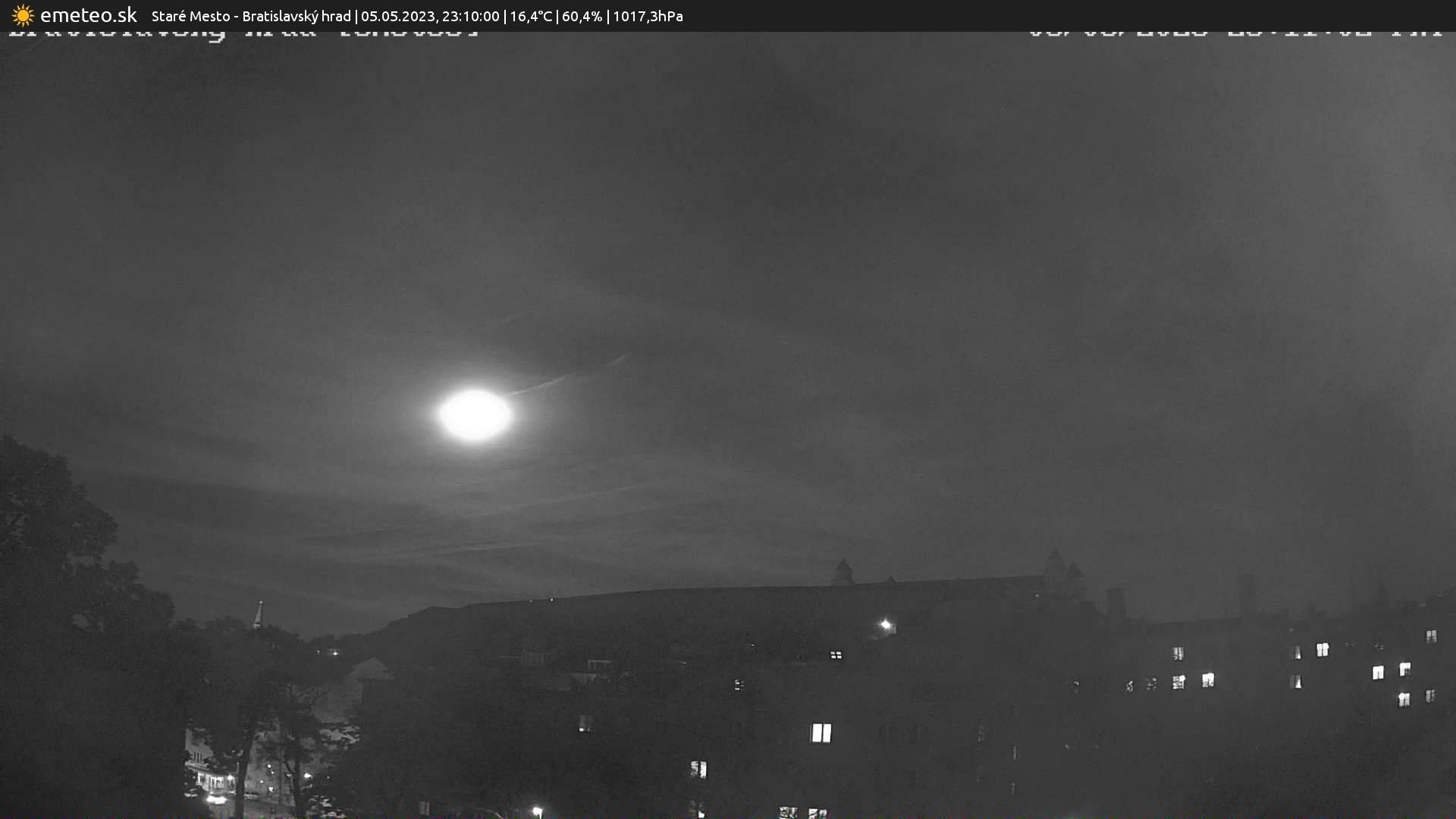Click the left castle tower silhouette
Viewport: 1456px width, 819px height.
843,573
